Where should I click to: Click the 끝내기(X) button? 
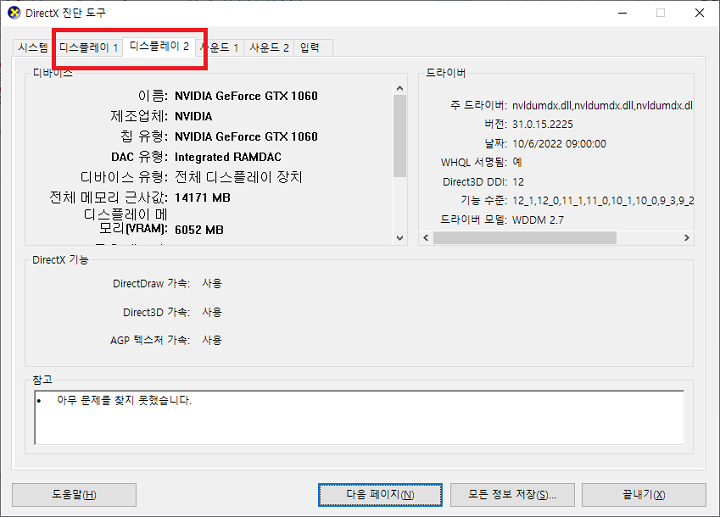(x=644, y=495)
